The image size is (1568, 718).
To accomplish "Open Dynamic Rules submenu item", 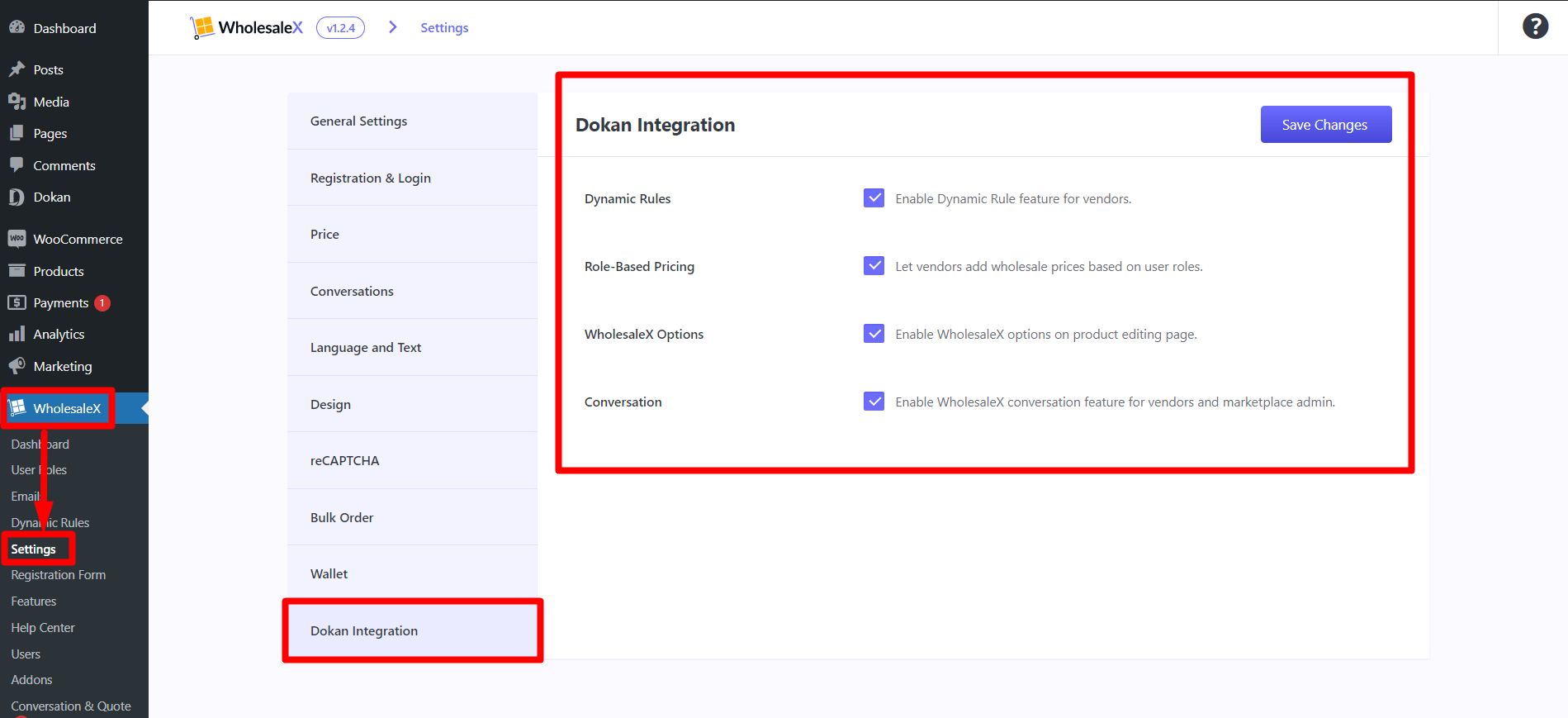I will click(50, 522).
